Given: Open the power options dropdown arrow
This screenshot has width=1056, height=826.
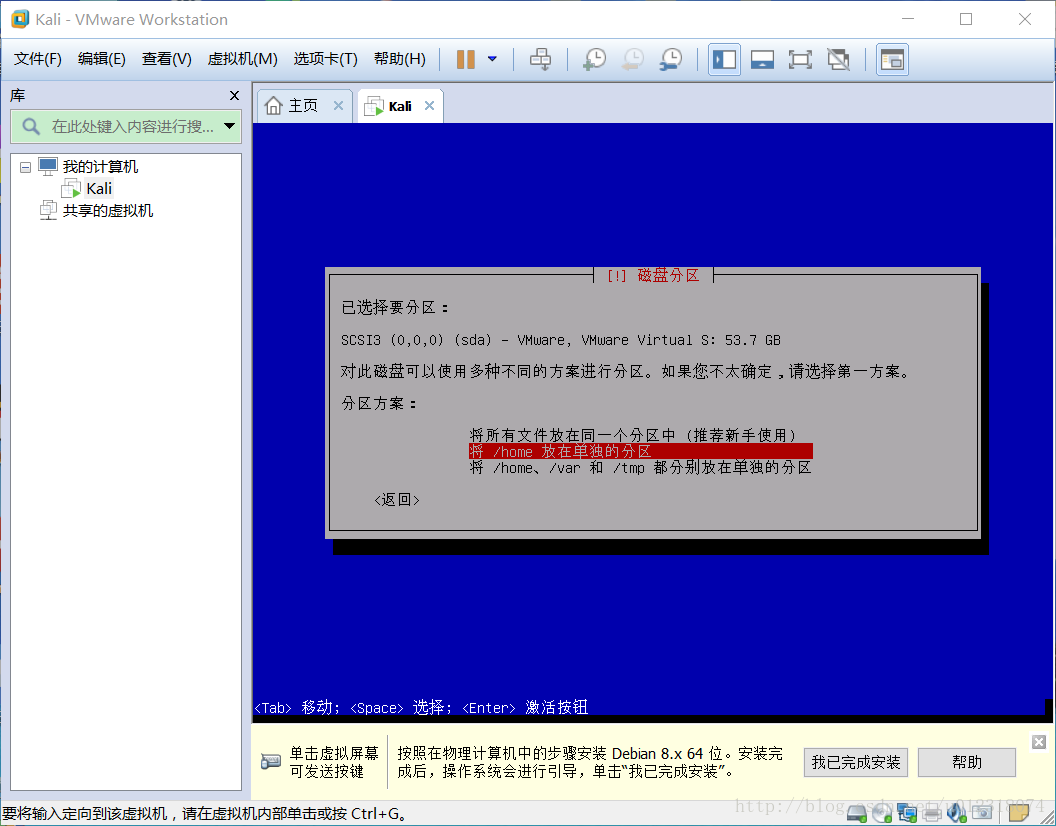Looking at the screenshot, I should click(492, 59).
